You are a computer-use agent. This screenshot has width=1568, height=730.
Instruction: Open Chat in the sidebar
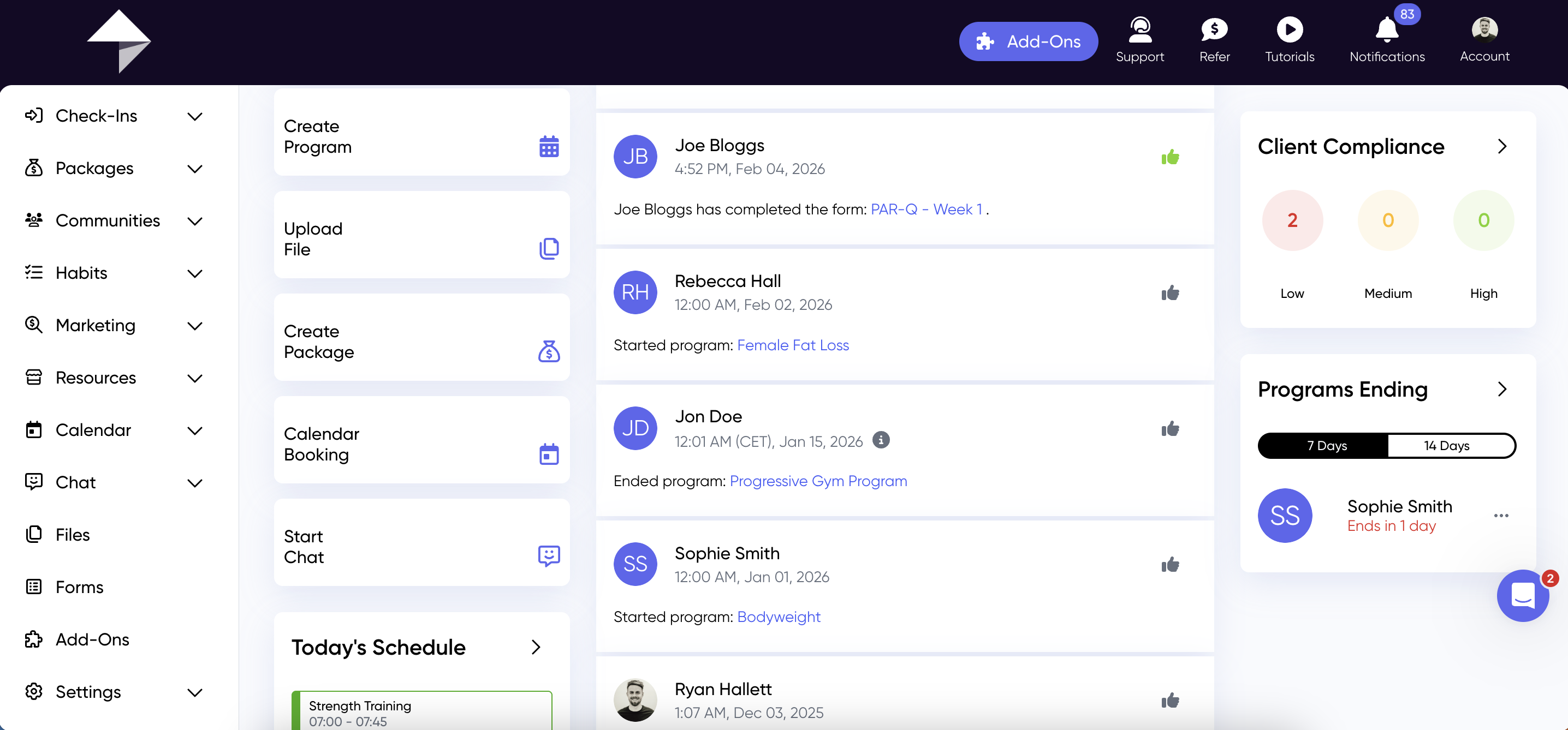pyautogui.click(x=75, y=482)
